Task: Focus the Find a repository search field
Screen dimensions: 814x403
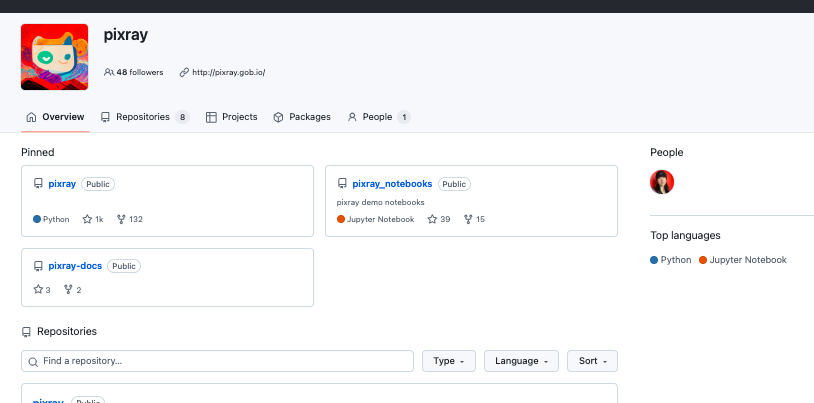Action: click(218, 361)
